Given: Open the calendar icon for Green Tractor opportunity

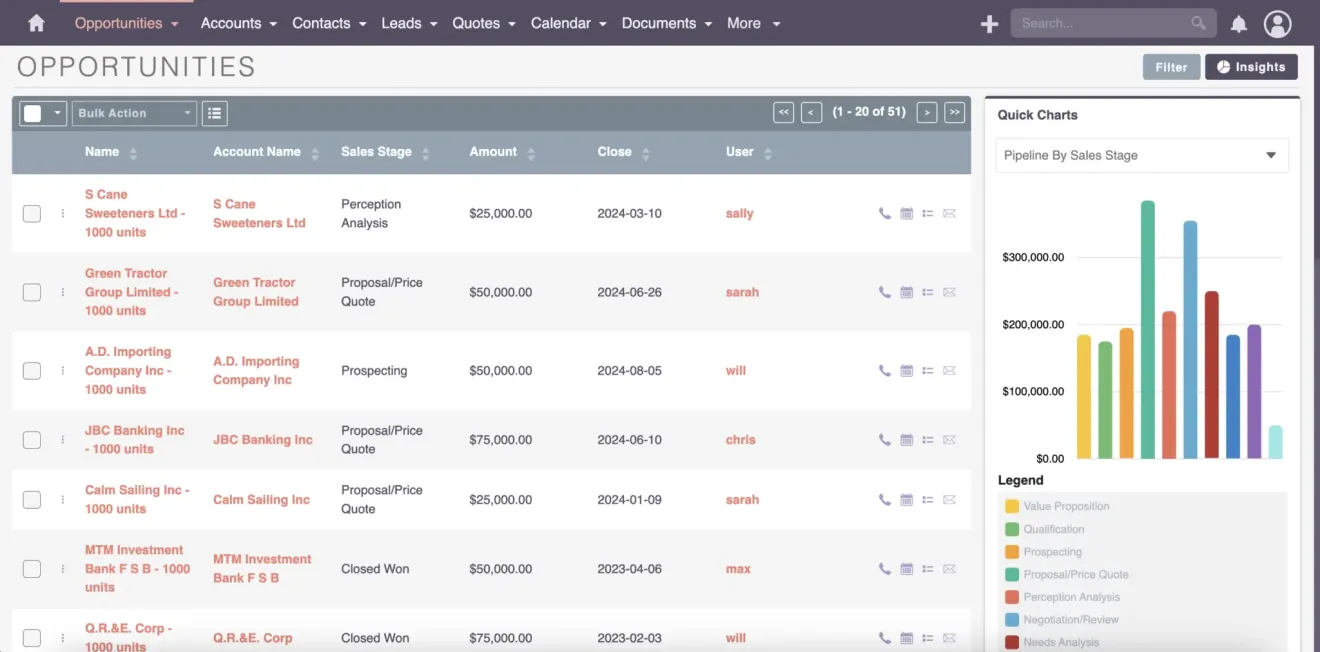Looking at the screenshot, I should pyautogui.click(x=906, y=292).
